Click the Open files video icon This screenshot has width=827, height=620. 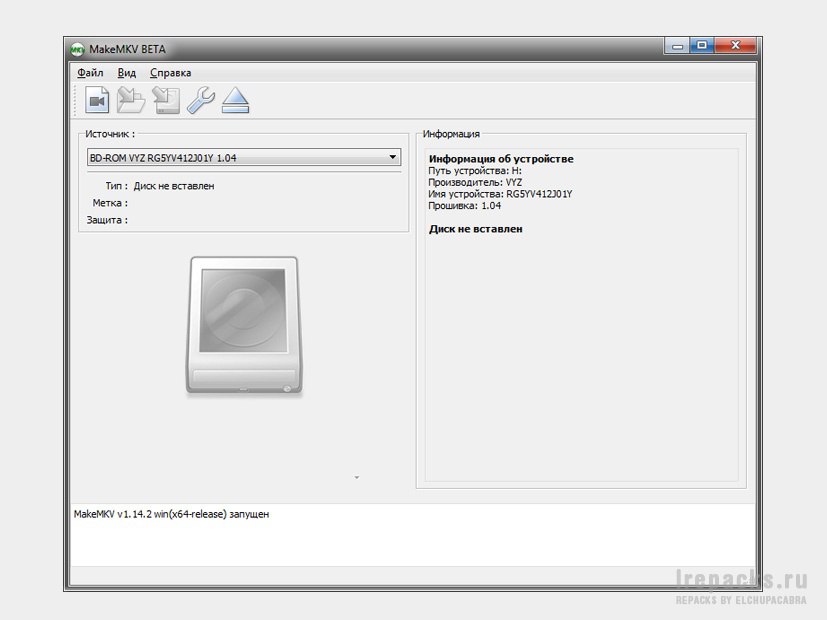coord(97,100)
